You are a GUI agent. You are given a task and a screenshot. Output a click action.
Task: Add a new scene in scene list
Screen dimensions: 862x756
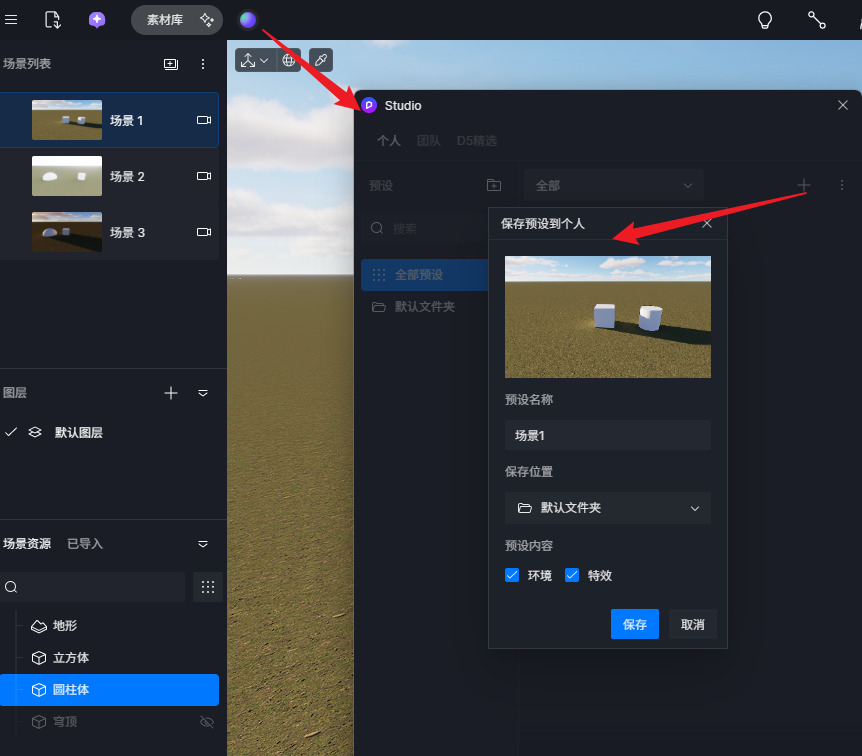171,64
